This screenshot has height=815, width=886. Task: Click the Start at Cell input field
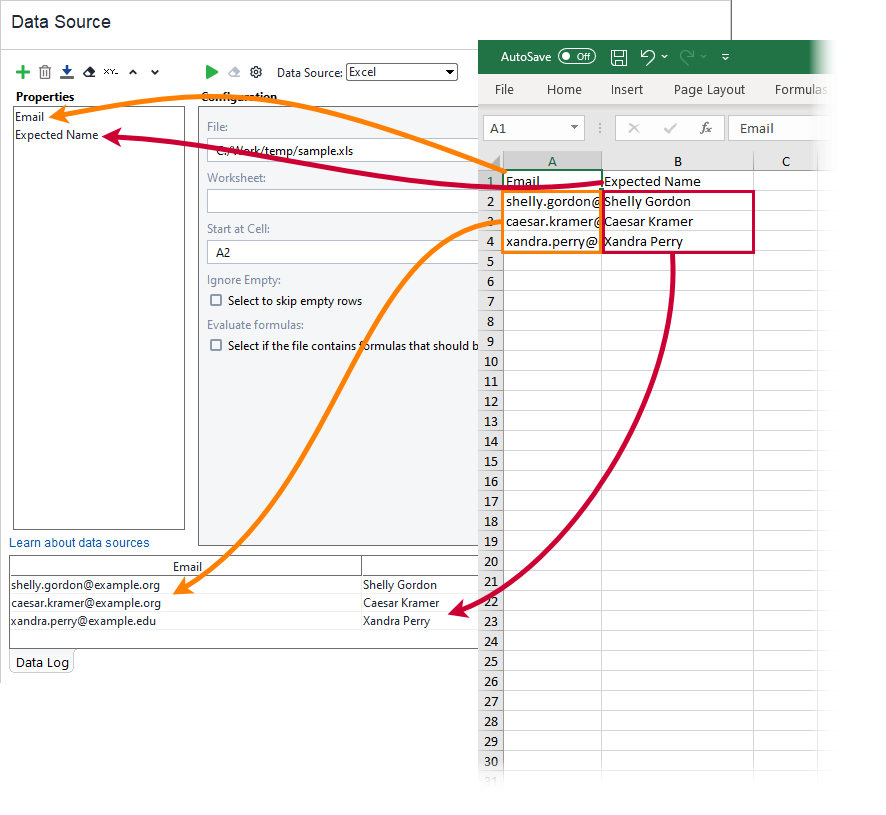[340, 253]
